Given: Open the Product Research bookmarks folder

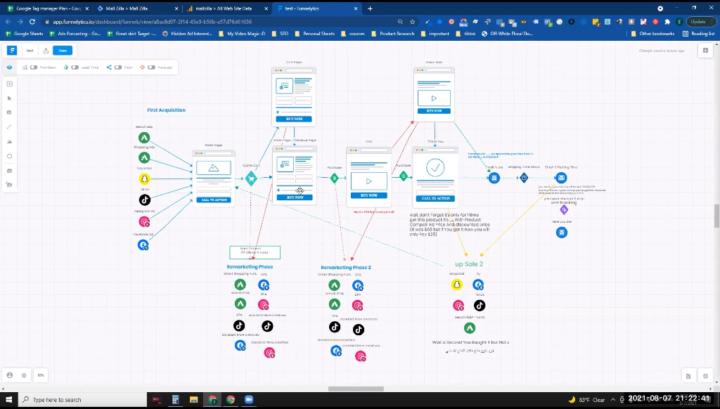Looking at the screenshot, I should tap(393, 34).
